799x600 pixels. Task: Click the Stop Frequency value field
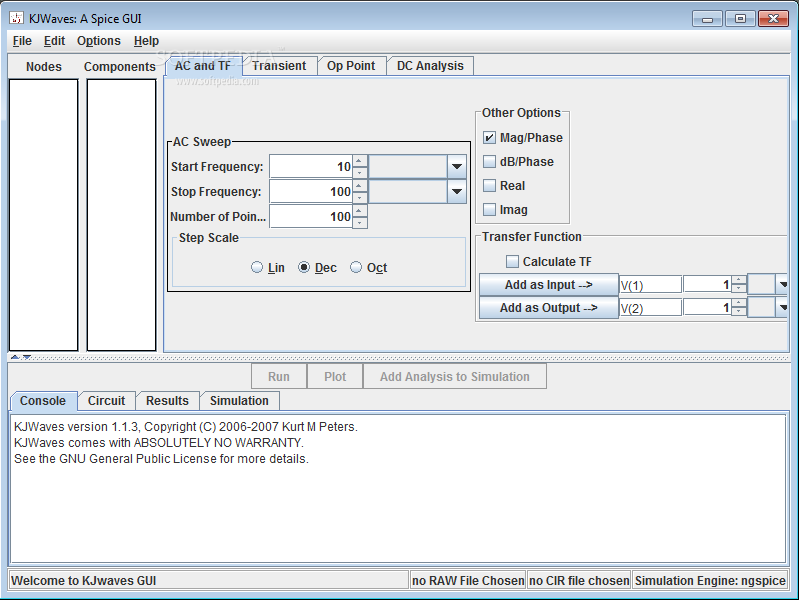(311, 192)
